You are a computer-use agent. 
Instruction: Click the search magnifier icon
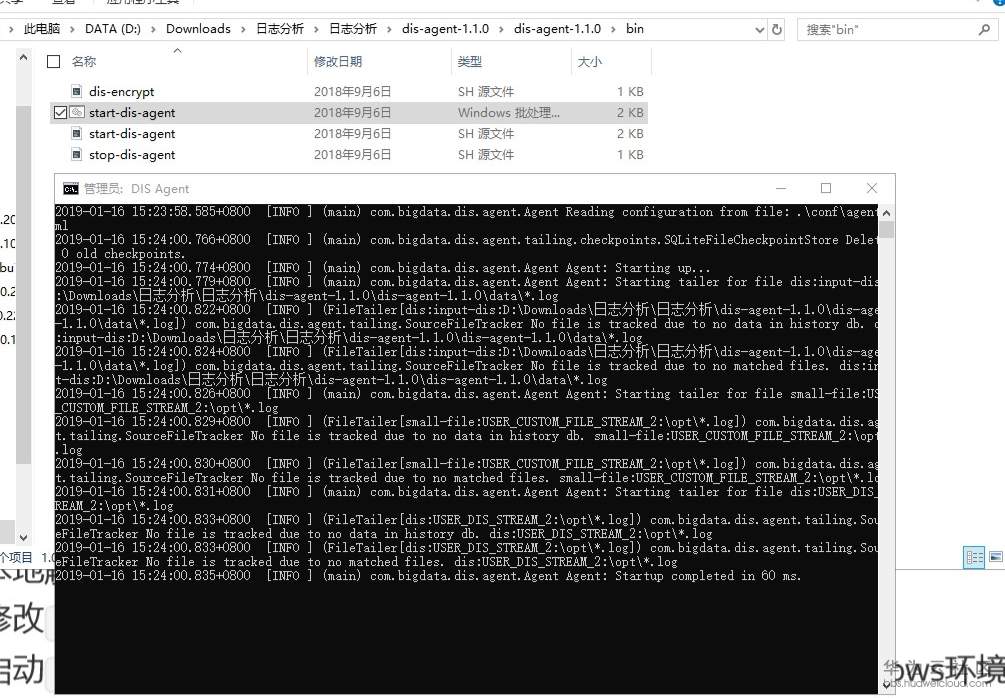click(984, 29)
